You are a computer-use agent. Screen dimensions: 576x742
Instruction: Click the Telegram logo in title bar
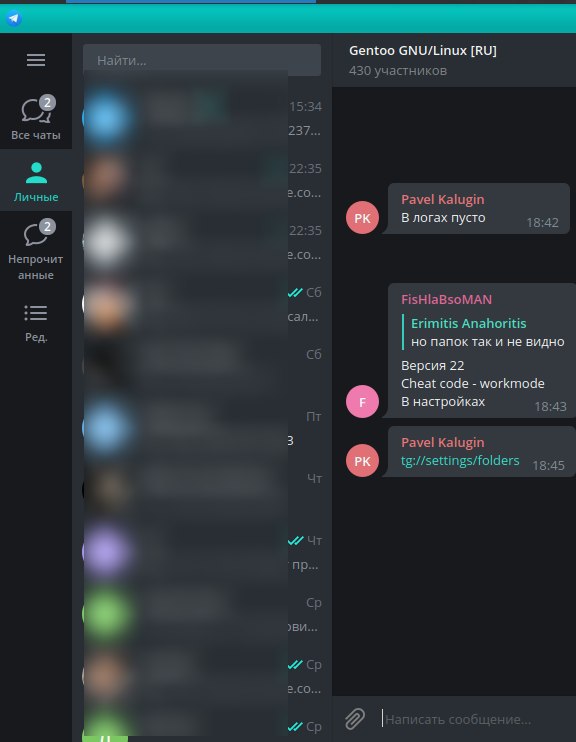(14, 18)
